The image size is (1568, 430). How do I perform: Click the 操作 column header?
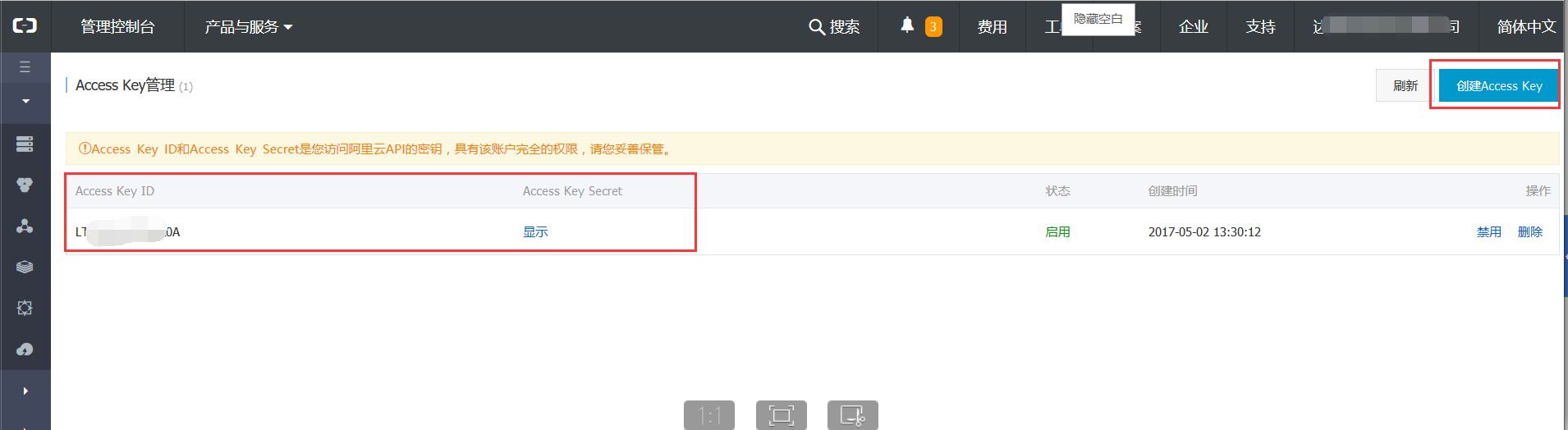point(1538,191)
